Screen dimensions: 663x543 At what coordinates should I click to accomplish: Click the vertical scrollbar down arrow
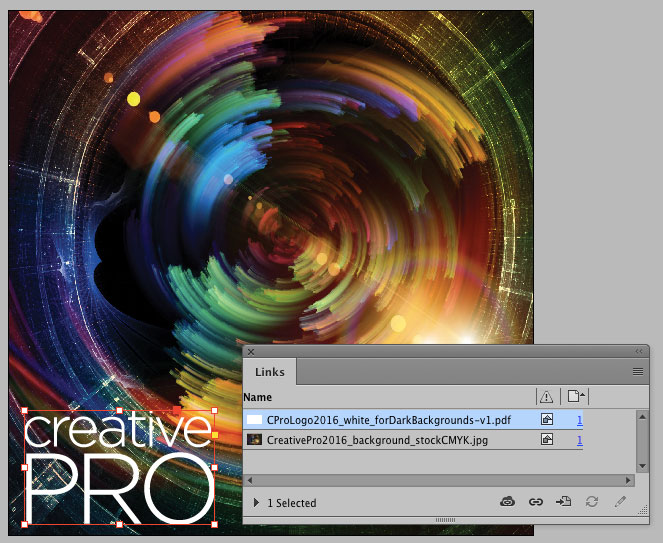click(x=642, y=466)
